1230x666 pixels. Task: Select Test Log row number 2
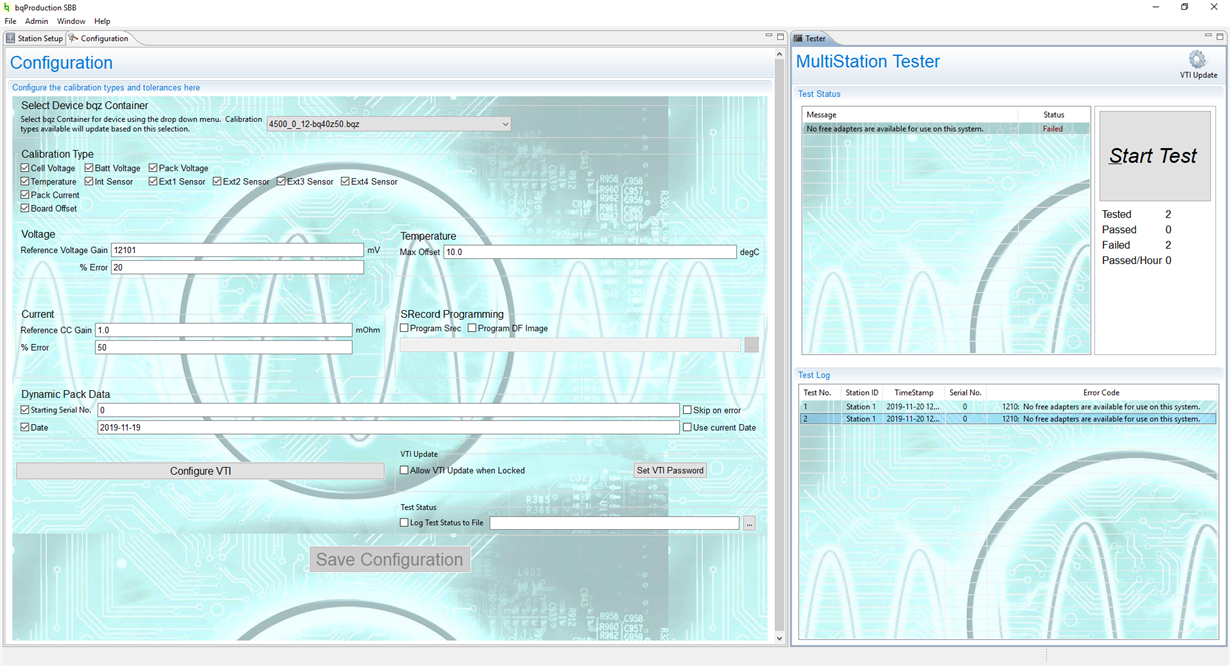pyautogui.click(x=1007, y=419)
